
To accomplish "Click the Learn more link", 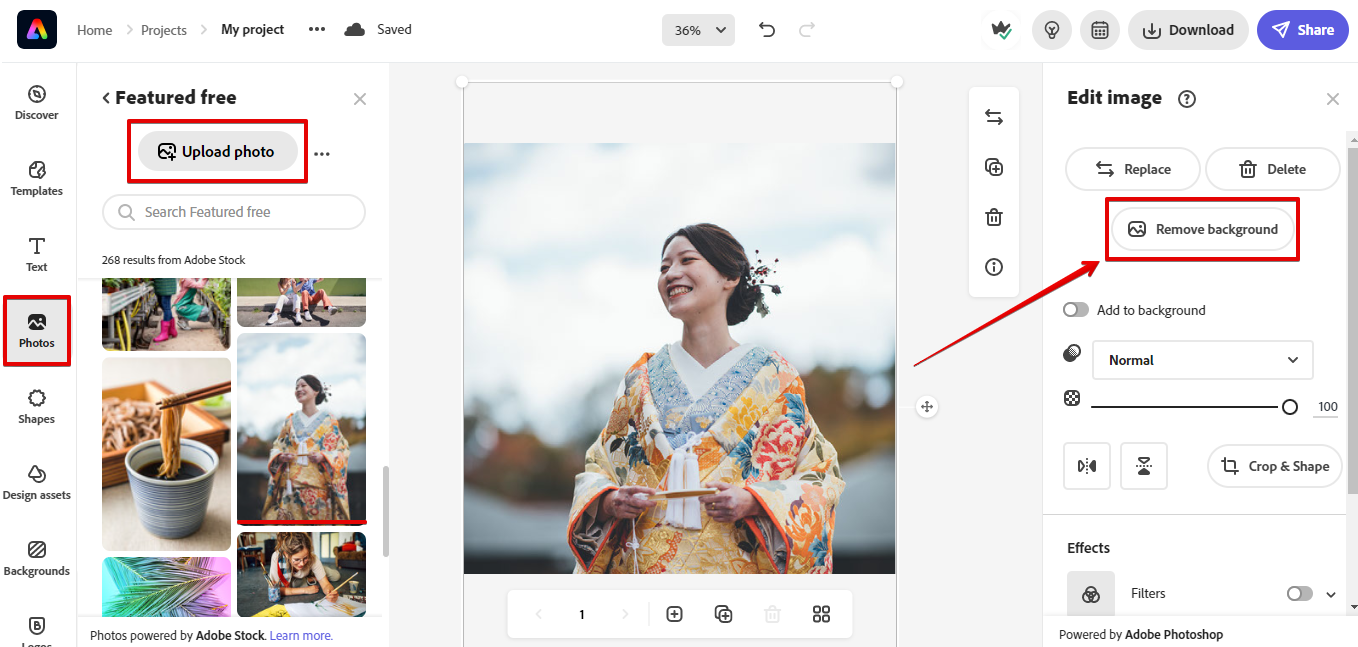I will click(x=301, y=635).
